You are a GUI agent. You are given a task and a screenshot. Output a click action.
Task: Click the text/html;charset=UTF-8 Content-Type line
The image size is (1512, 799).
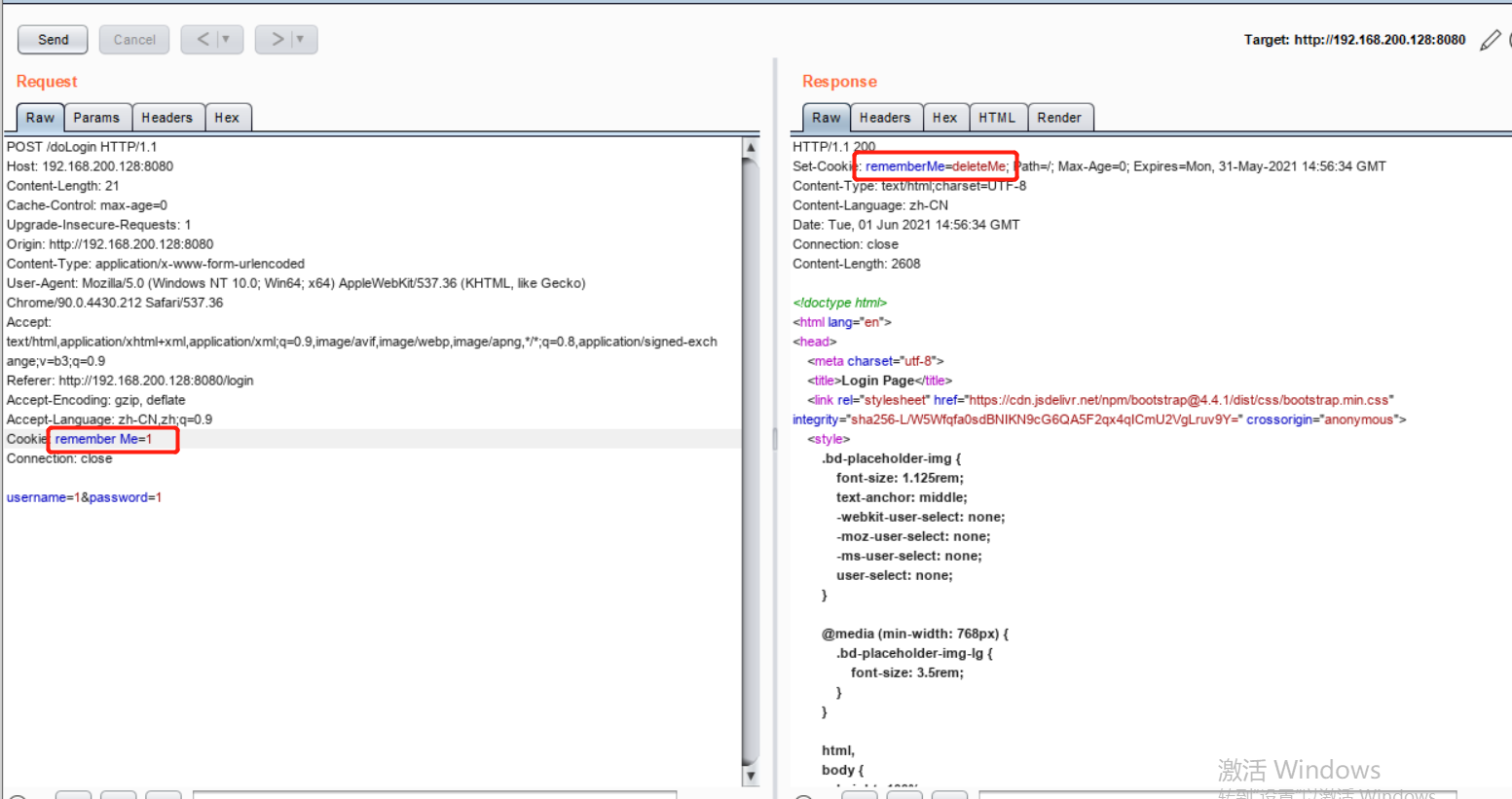coord(909,186)
